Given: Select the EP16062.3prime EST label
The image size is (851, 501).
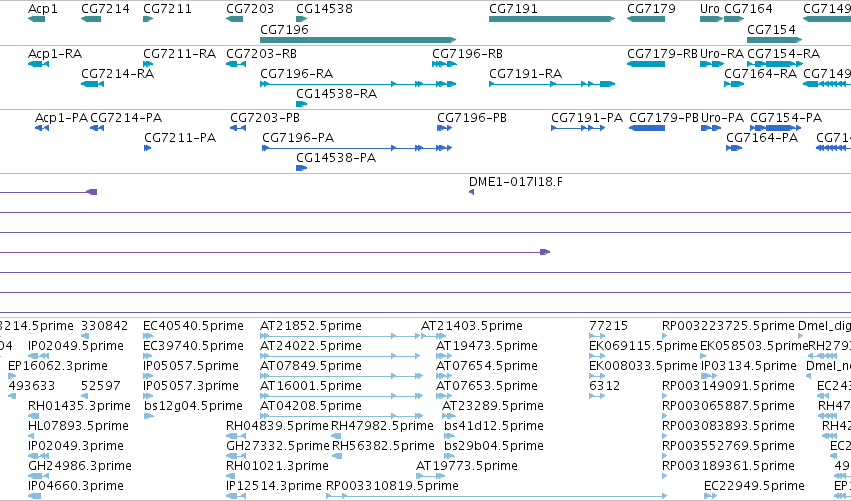Looking at the screenshot, I should coord(58,366).
